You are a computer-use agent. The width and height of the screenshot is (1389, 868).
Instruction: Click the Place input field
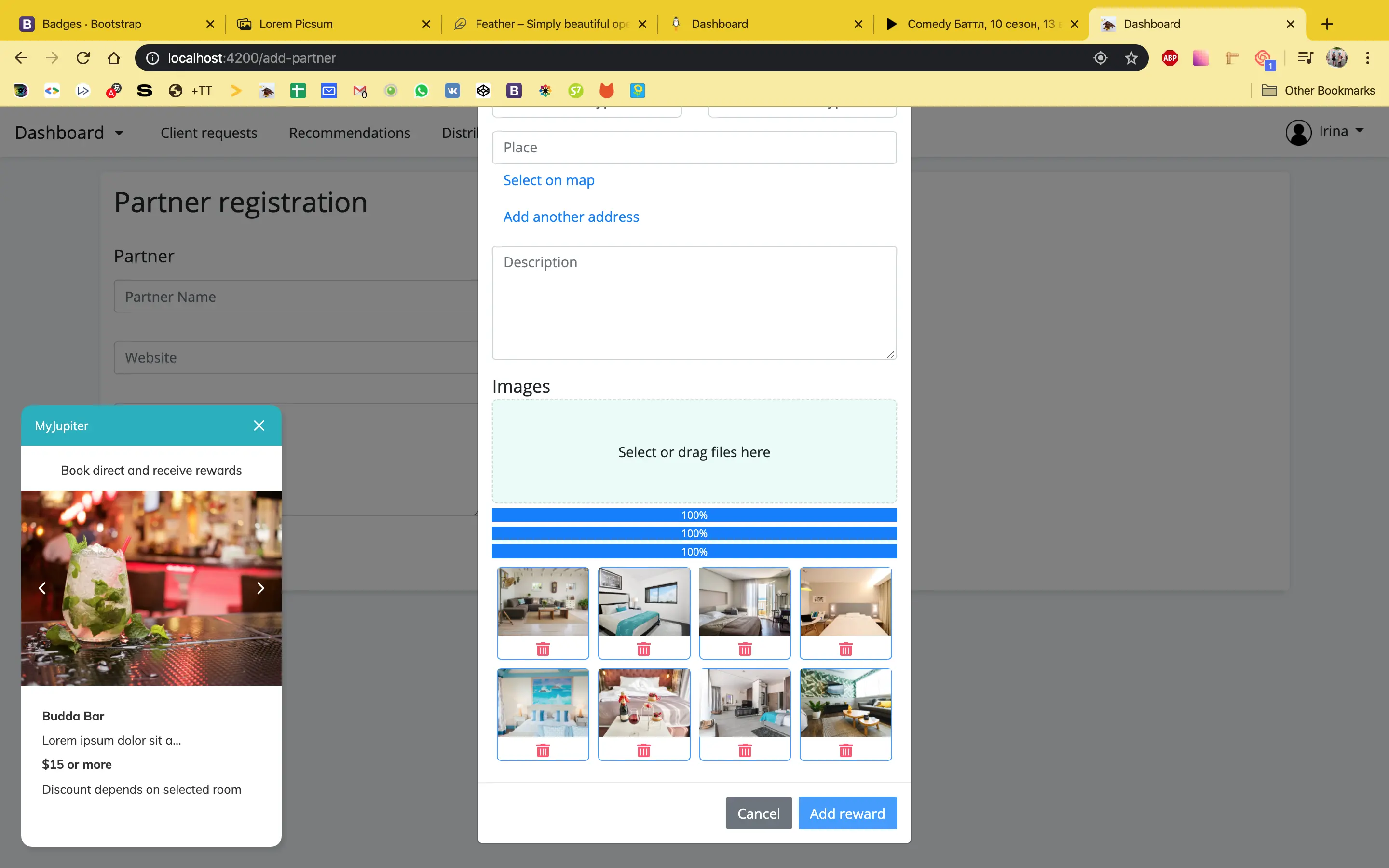click(x=694, y=147)
